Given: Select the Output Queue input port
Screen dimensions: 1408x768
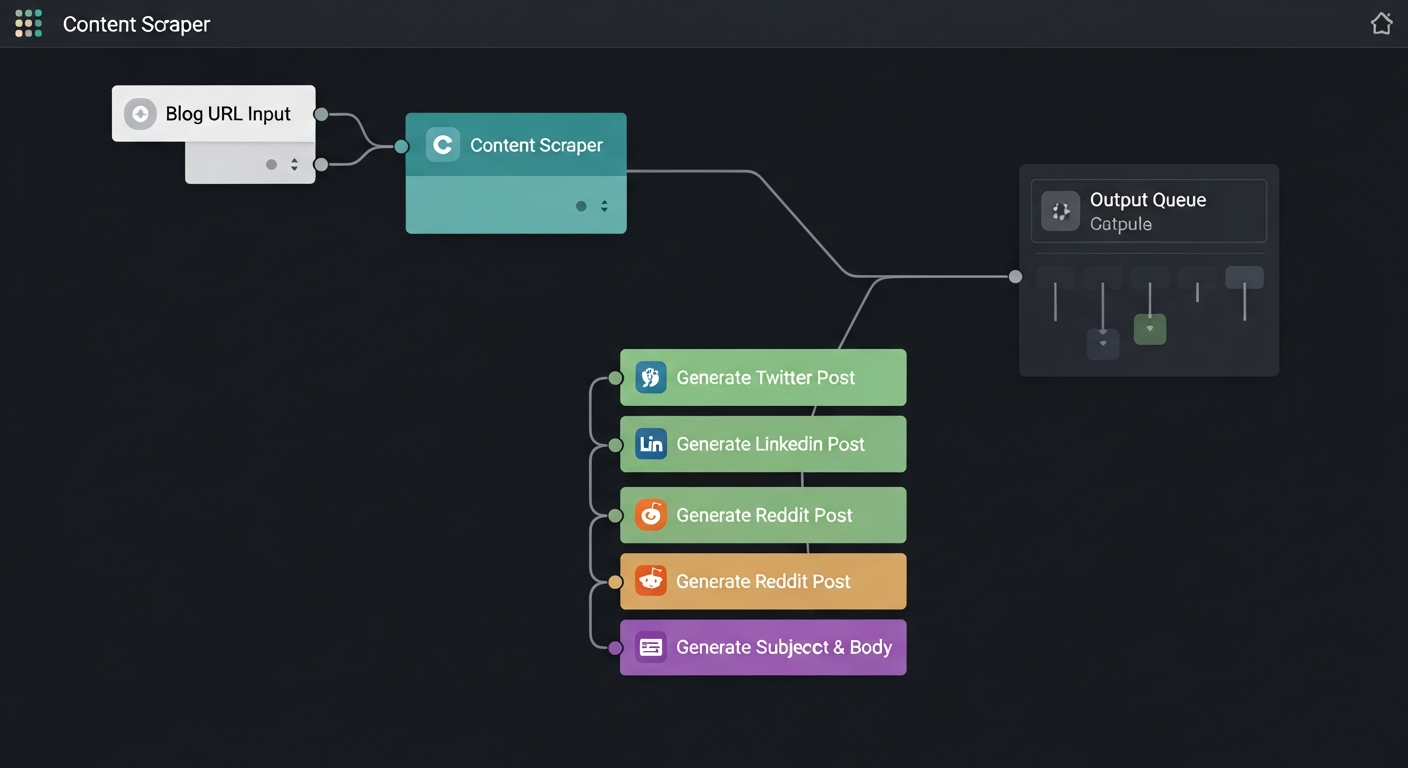Looking at the screenshot, I should click(1015, 276).
